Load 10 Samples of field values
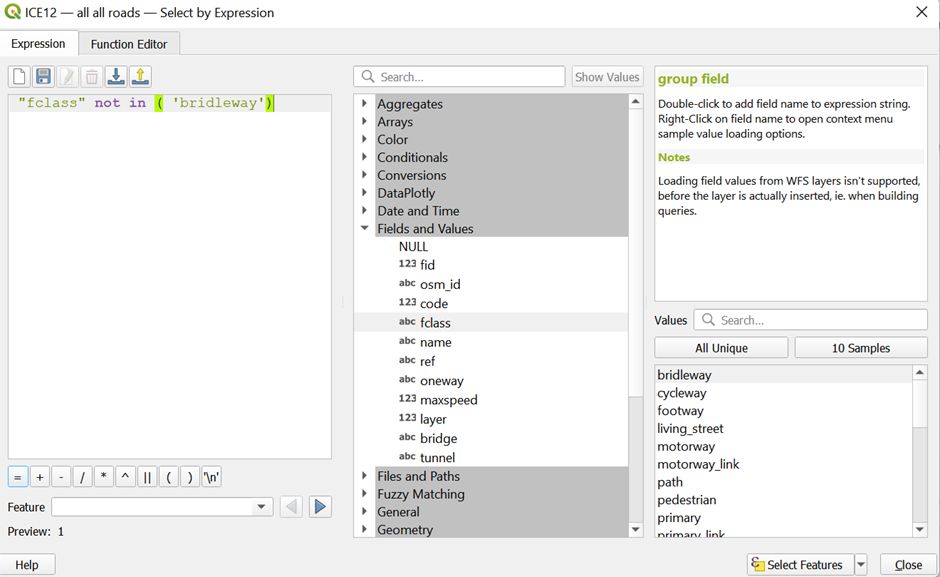 860,348
